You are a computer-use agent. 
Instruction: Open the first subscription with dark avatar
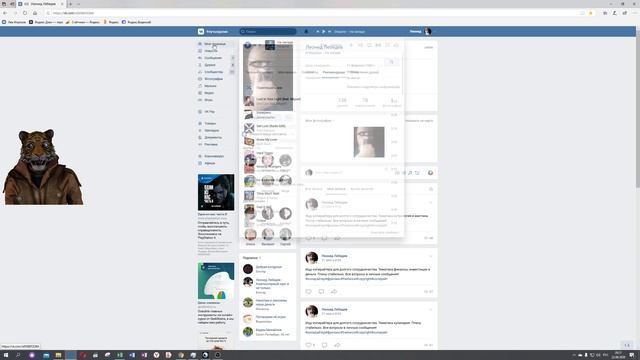click(248, 269)
